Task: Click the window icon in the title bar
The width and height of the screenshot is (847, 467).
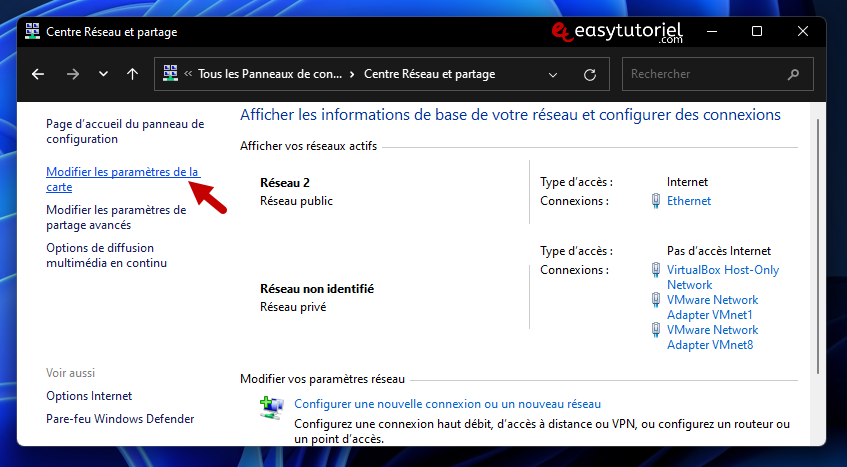Action: (x=32, y=32)
